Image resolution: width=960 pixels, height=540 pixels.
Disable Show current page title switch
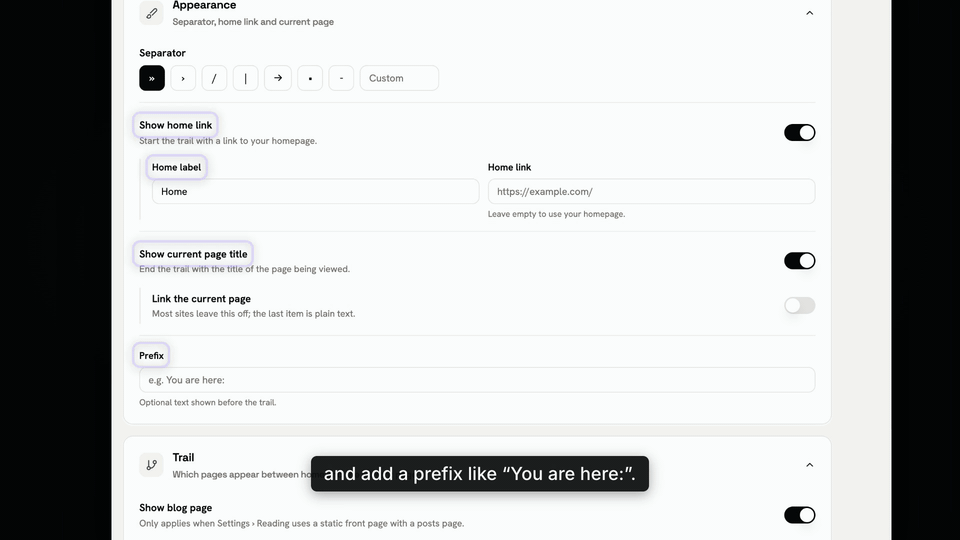pos(800,261)
